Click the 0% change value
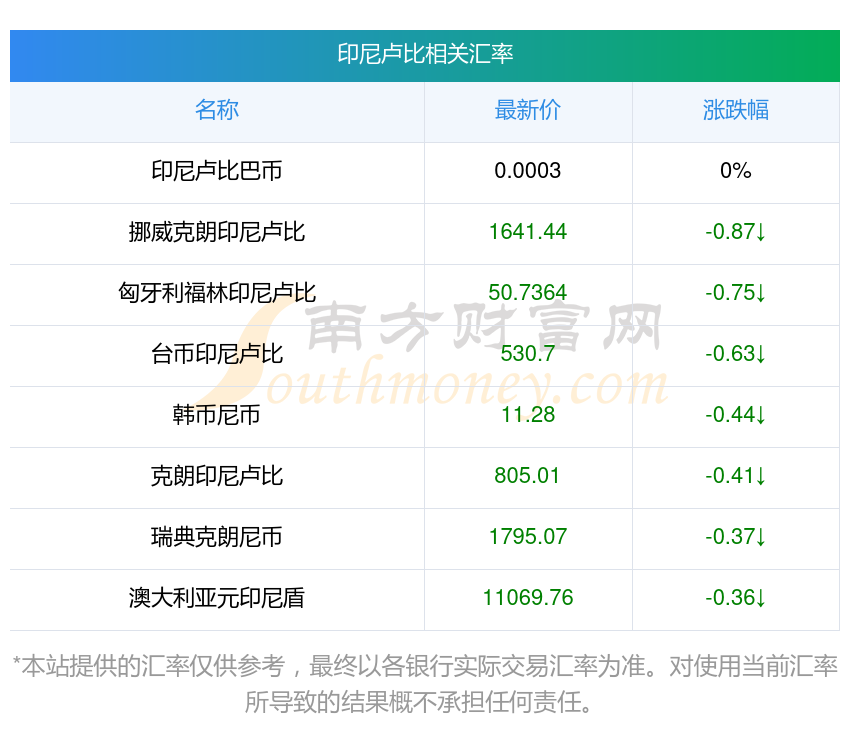The height and width of the screenshot is (733, 850). coord(736,171)
